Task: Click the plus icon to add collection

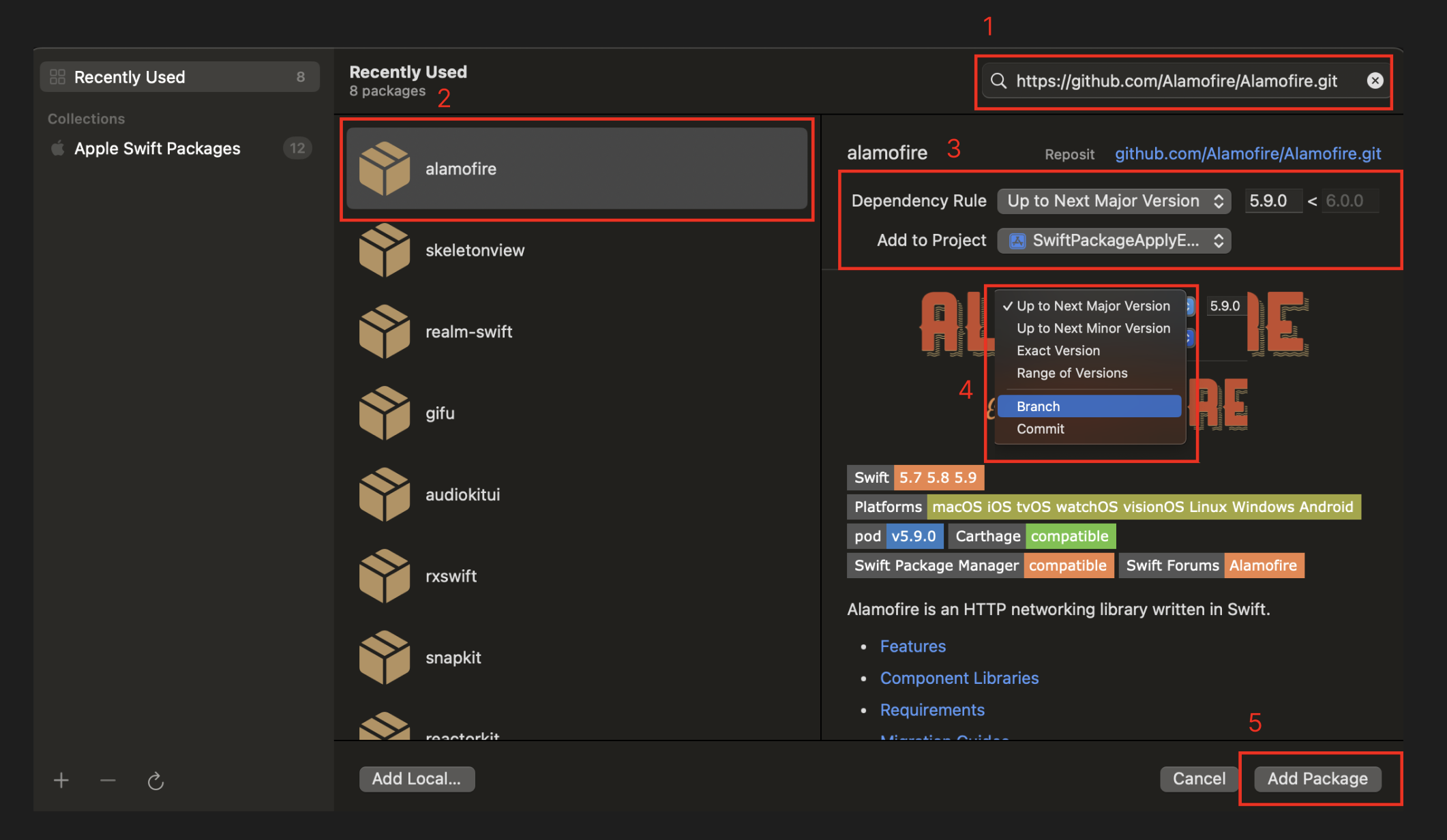Action: [x=61, y=780]
